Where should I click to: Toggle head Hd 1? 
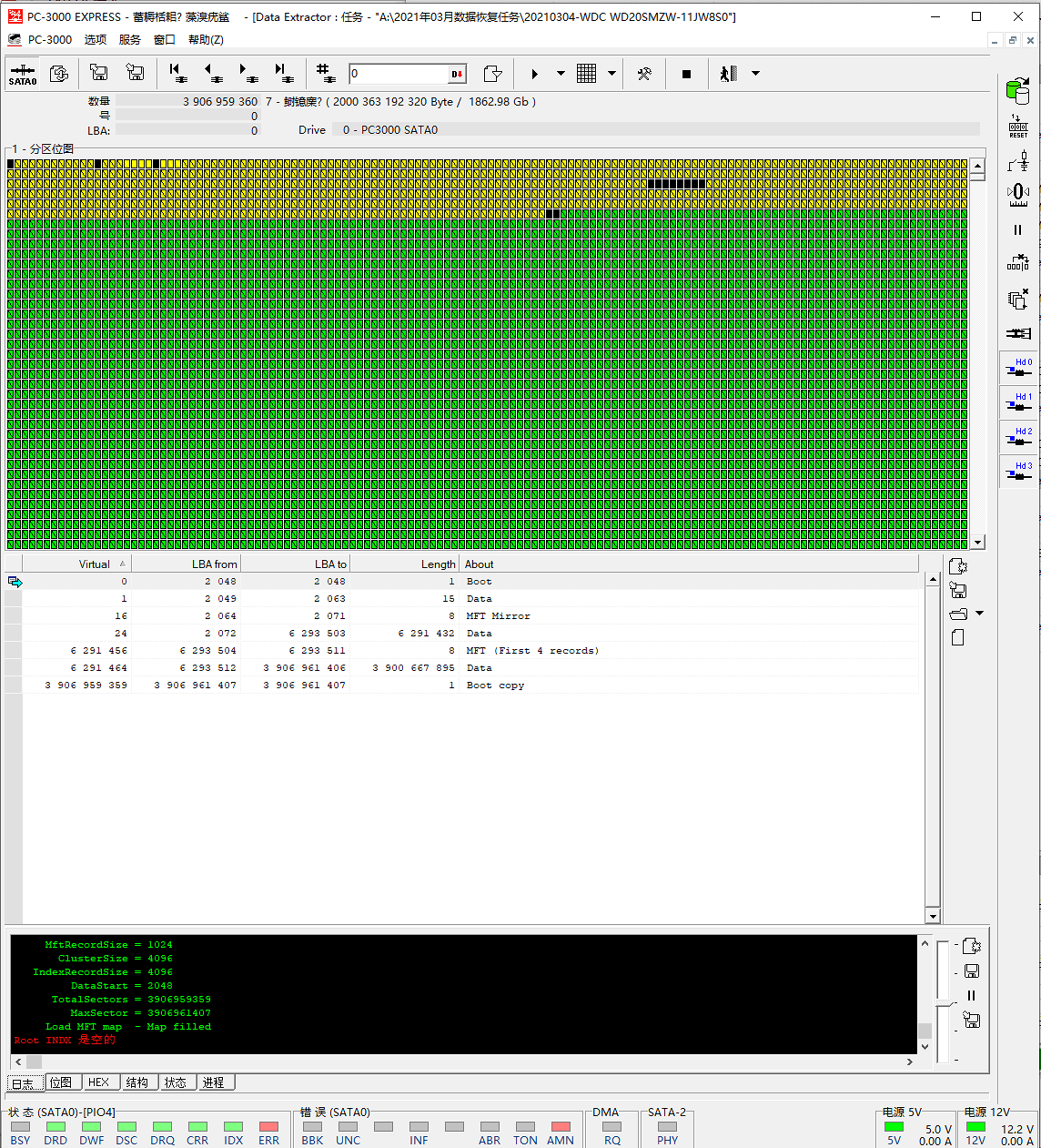coord(1018,403)
